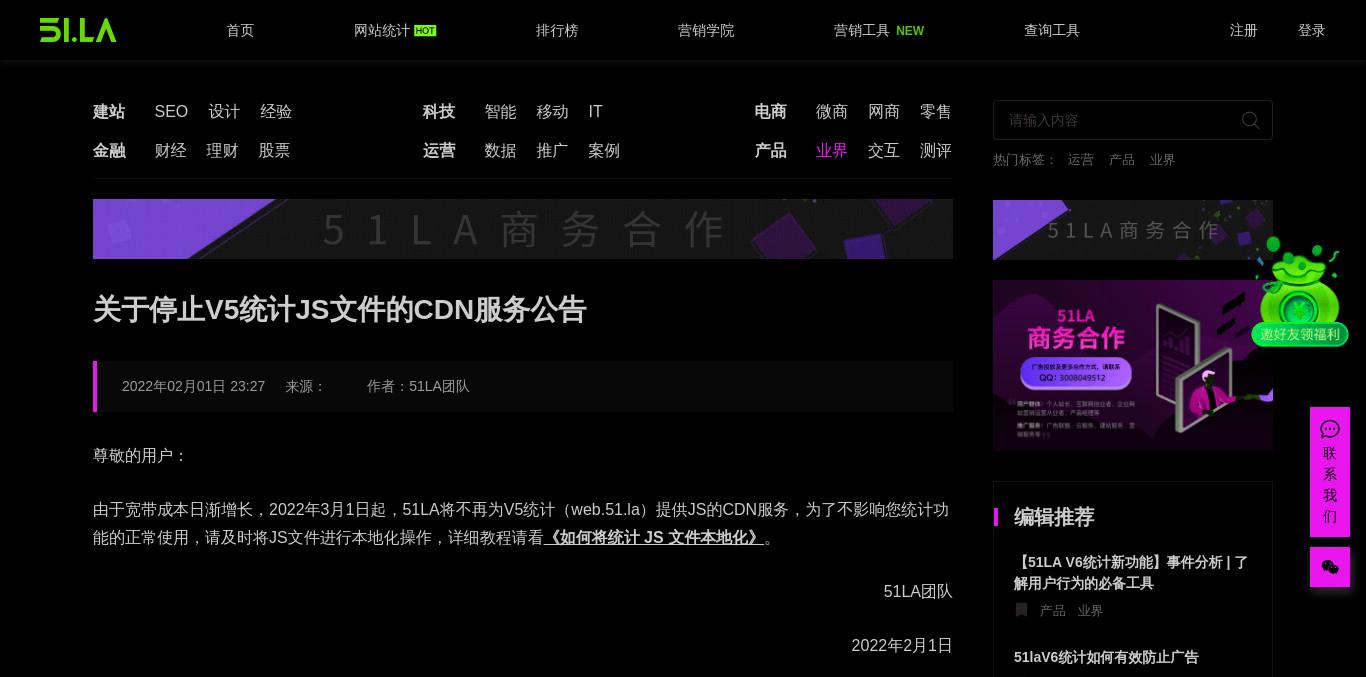Select the 设计 subcategory
Image resolution: width=1366 pixels, height=677 pixels.
(224, 112)
